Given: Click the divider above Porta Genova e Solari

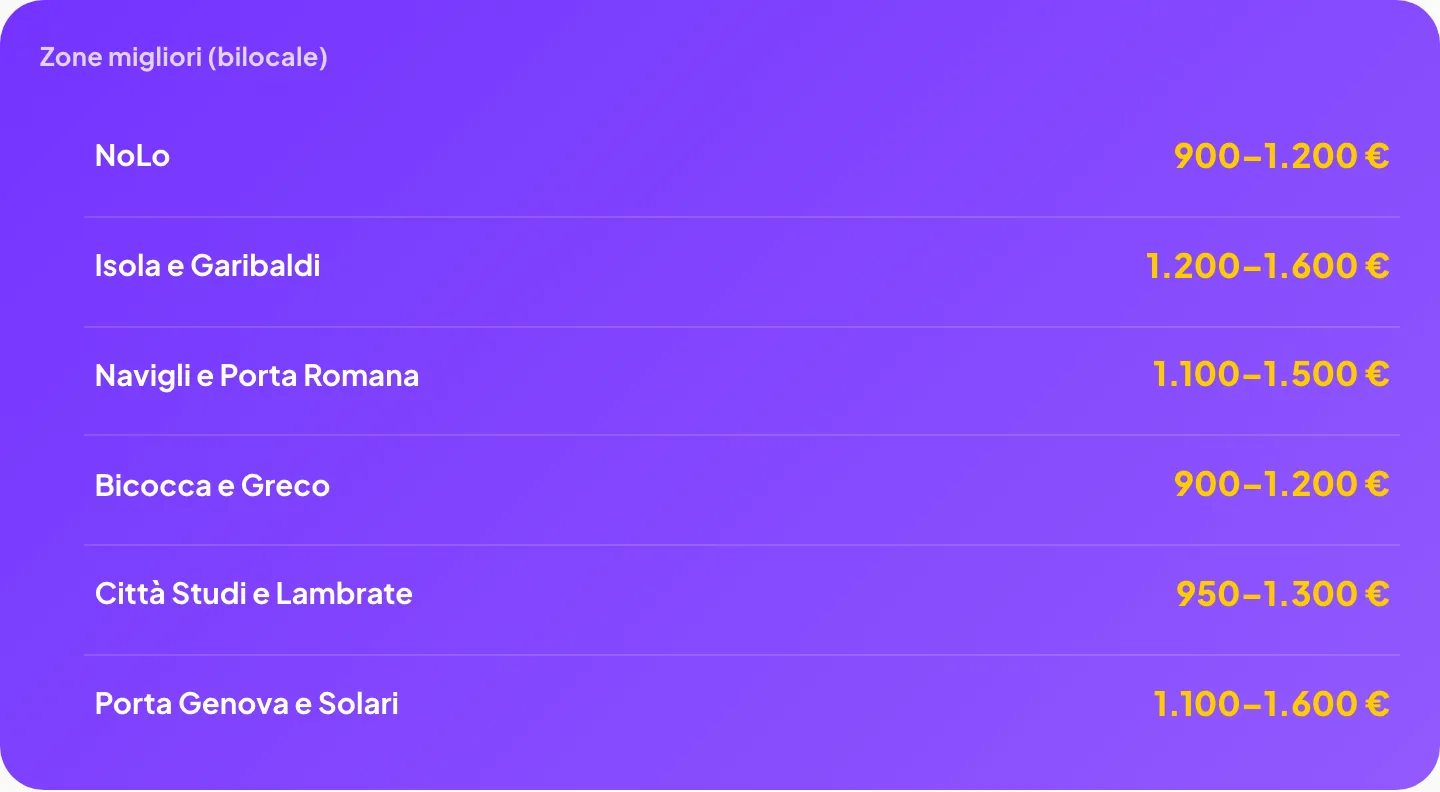Looking at the screenshot, I should (742, 655).
